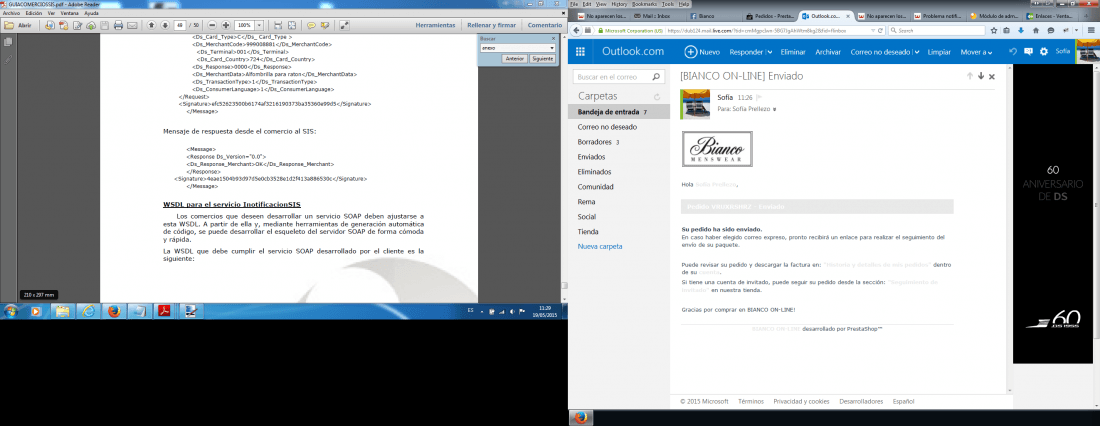Open the Outlook messaging chat icon
Viewport: 1100px width, 426px height.
tap(1028, 51)
